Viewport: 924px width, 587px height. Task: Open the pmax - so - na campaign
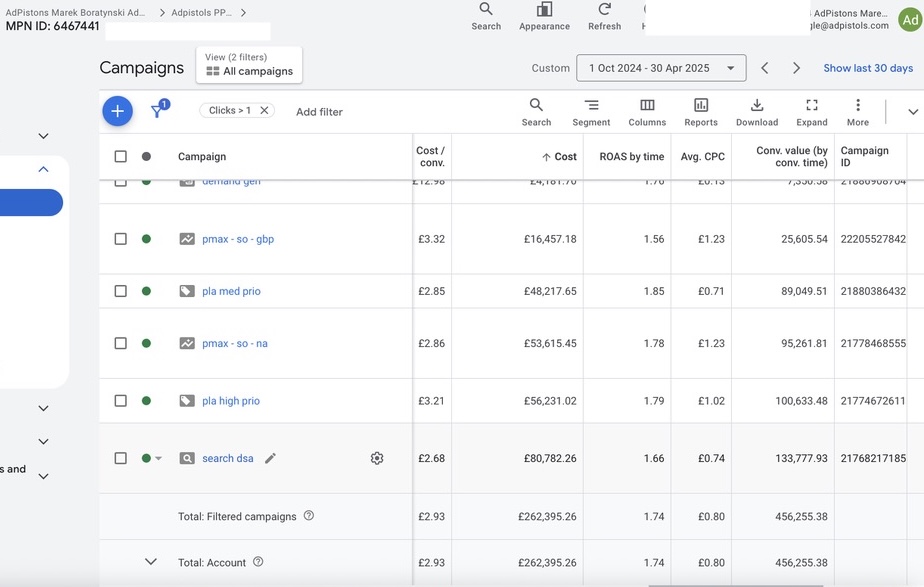pyautogui.click(x=235, y=343)
